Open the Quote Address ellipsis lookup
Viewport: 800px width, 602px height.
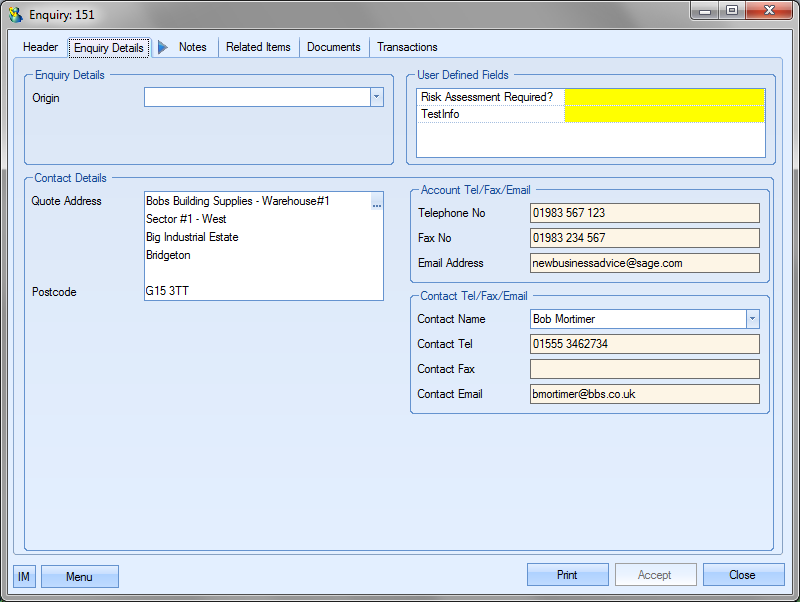377,203
